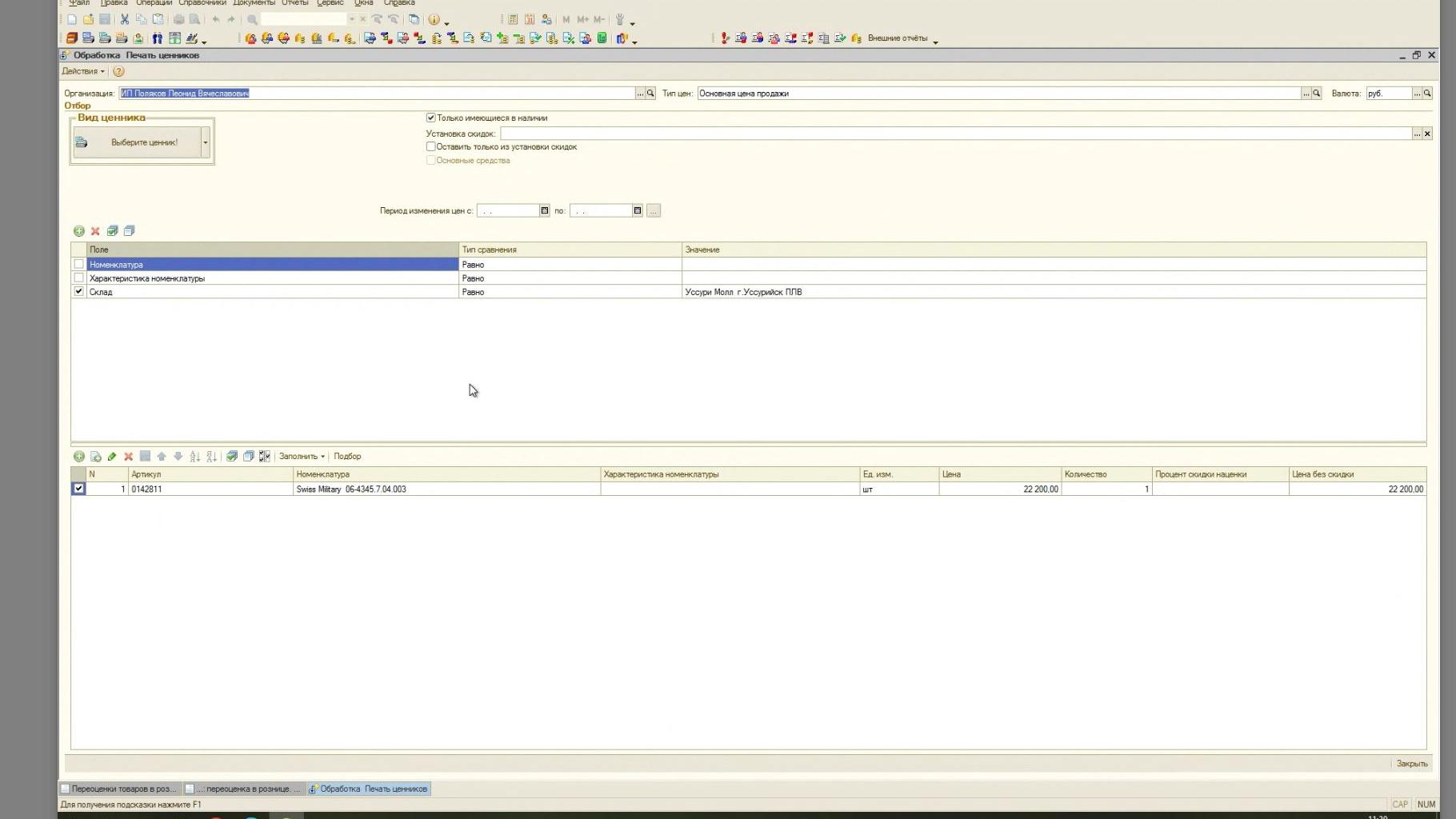Add a new item row to the price tag table
The height and width of the screenshot is (819, 1456).
[x=78, y=457]
